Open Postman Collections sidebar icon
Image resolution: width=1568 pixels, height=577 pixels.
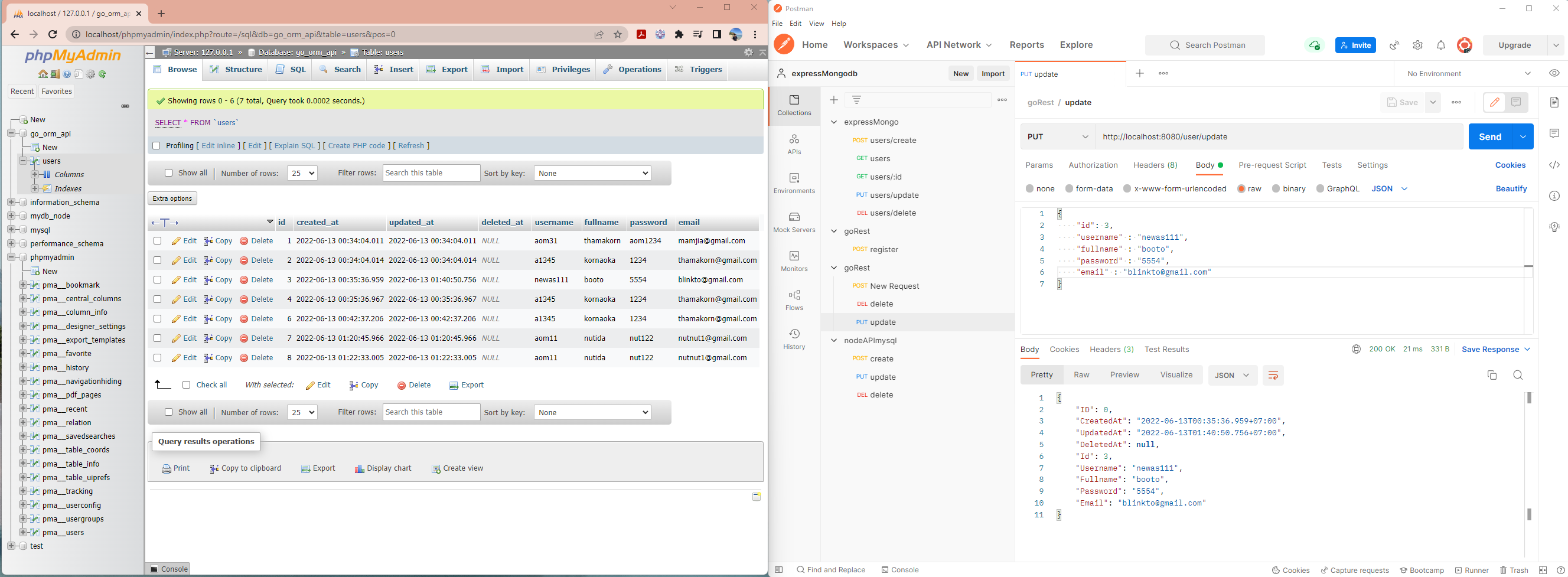pyautogui.click(x=794, y=105)
